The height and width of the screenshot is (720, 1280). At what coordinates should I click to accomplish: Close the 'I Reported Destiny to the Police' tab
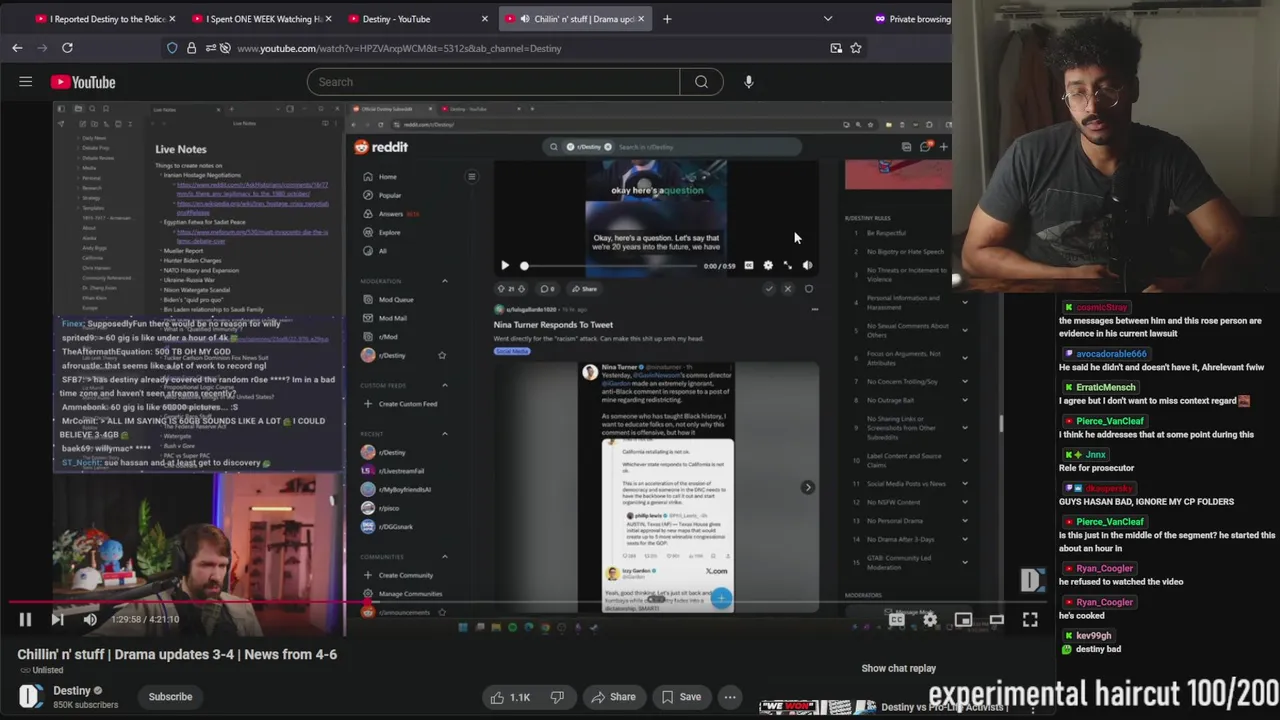173,19
